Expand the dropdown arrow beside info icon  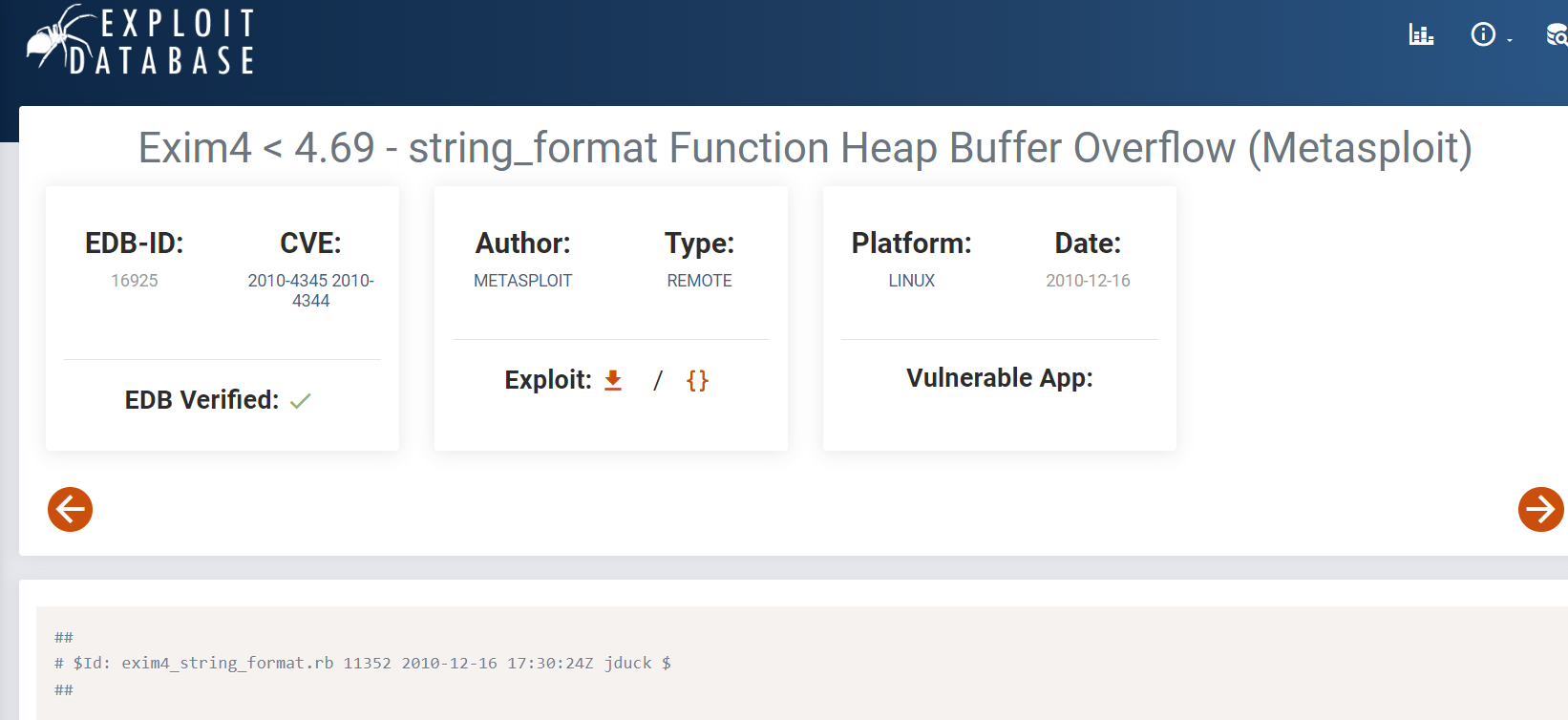coord(1510,40)
